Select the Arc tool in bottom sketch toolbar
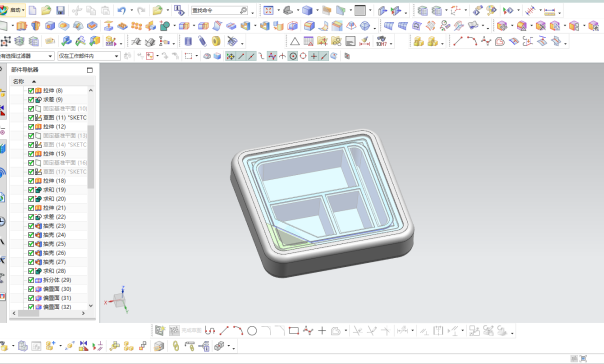The width and height of the screenshot is (604, 364). point(238,330)
